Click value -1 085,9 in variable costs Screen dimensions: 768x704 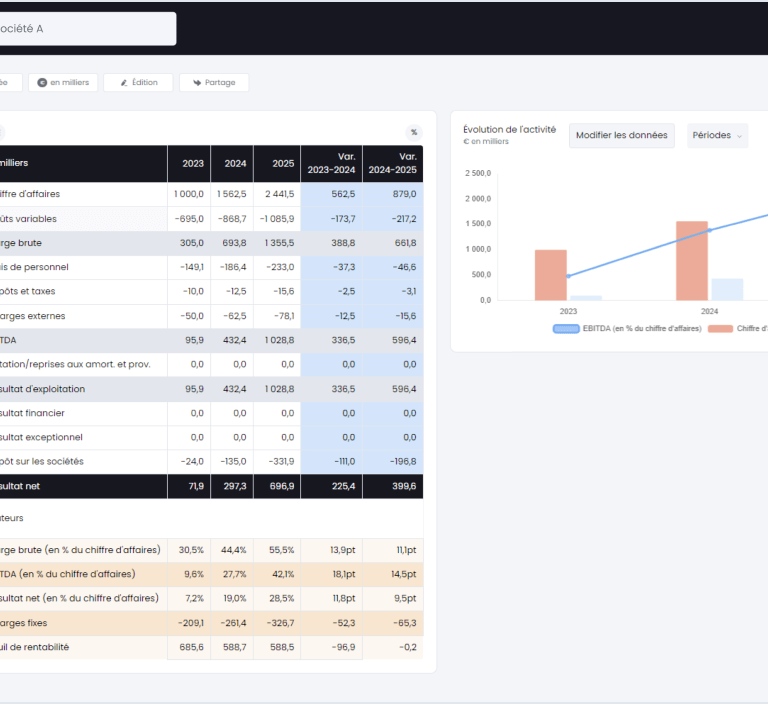coord(277,219)
